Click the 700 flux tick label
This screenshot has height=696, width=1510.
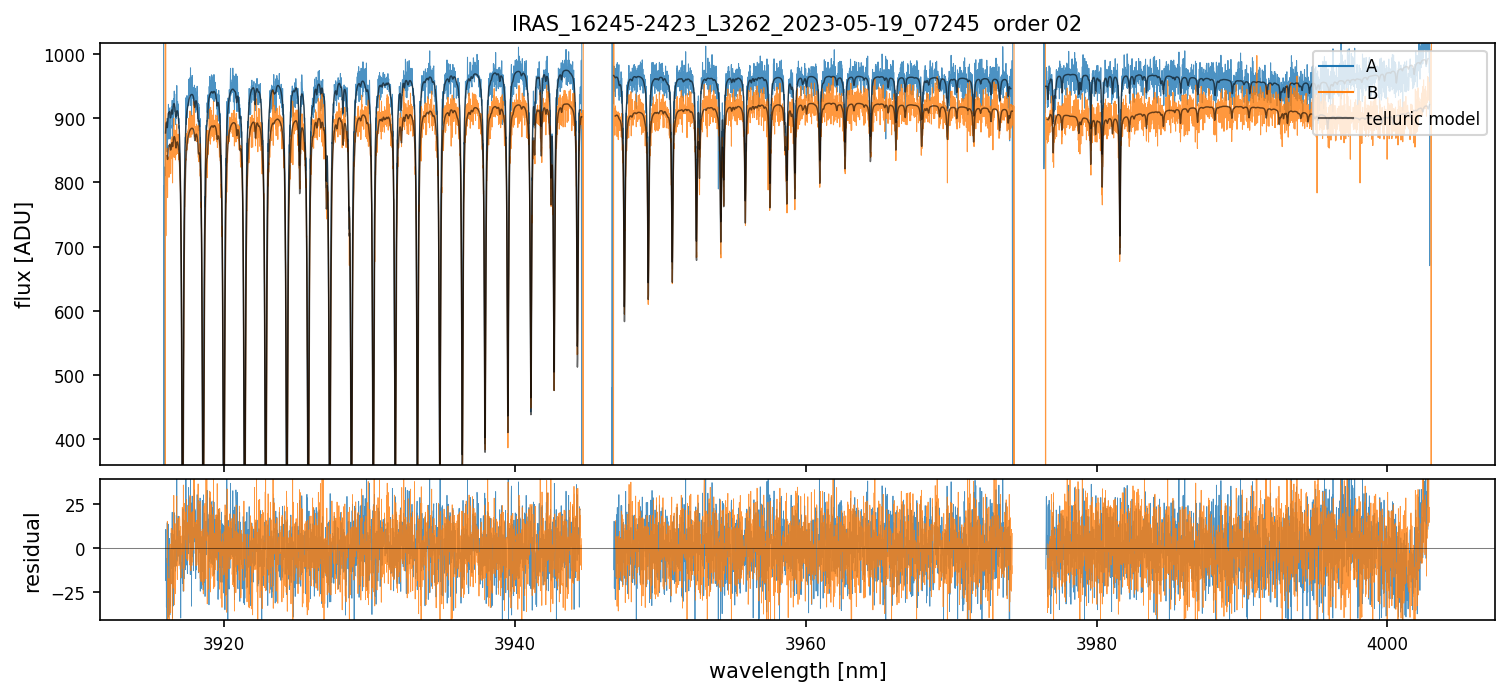[x=75, y=247]
